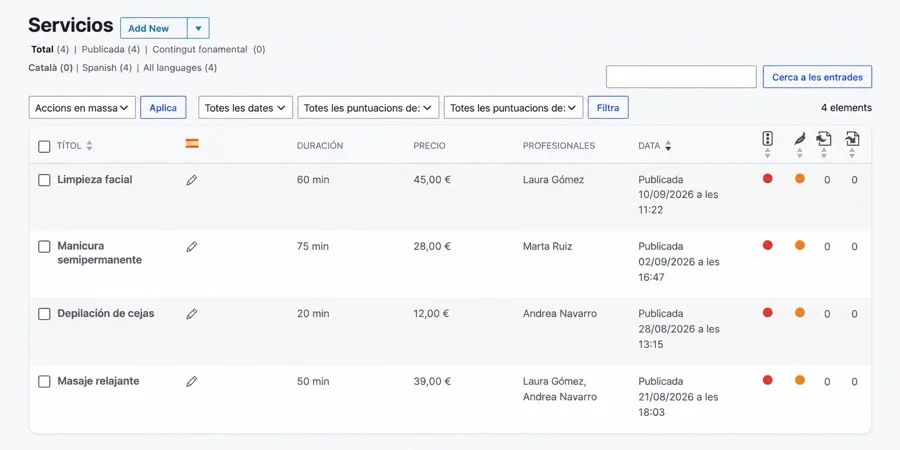
Task: Click orange readability dot for Limpieza facial
Action: click(800, 179)
